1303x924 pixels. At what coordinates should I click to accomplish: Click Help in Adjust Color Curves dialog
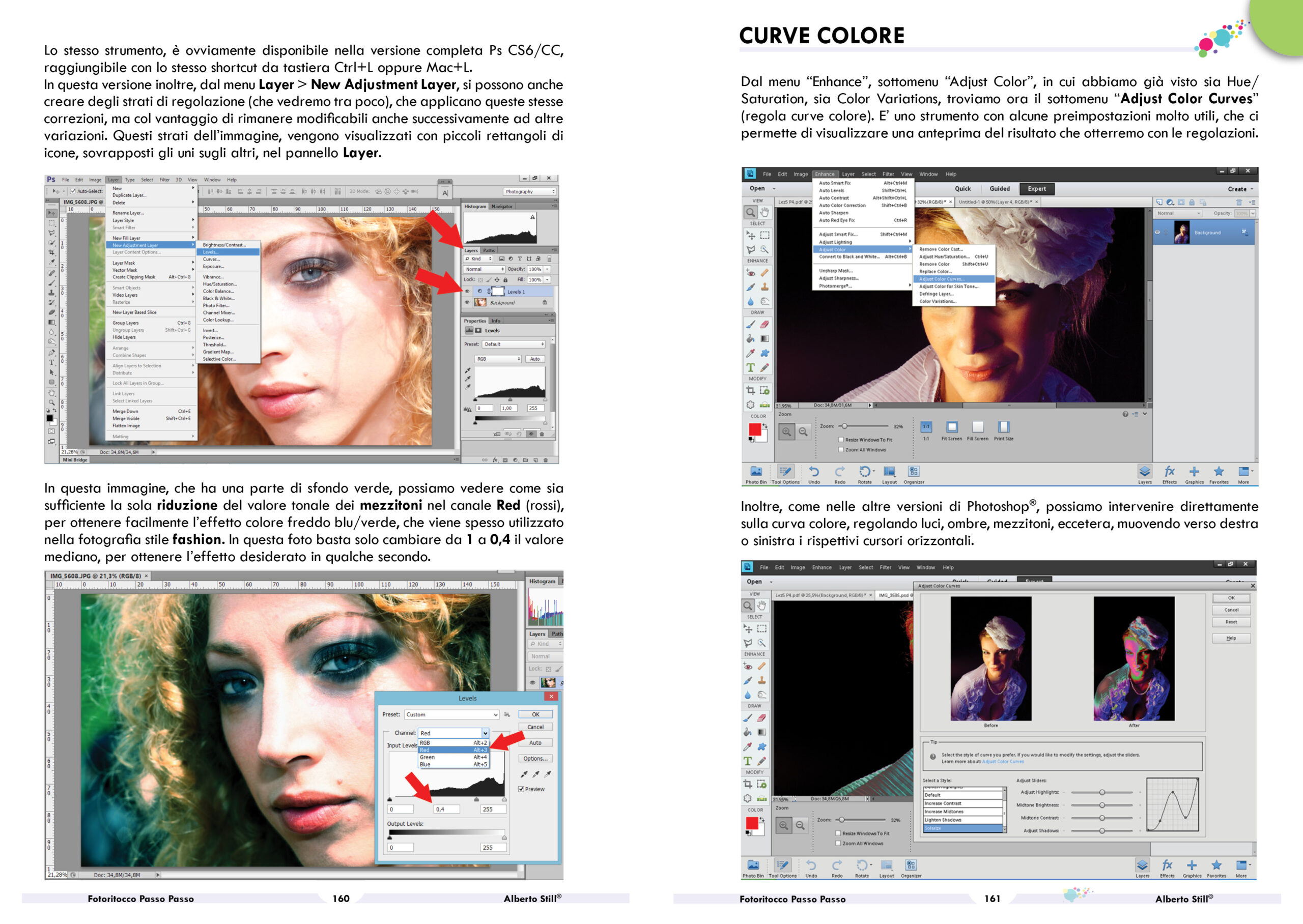[x=1231, y=639]
